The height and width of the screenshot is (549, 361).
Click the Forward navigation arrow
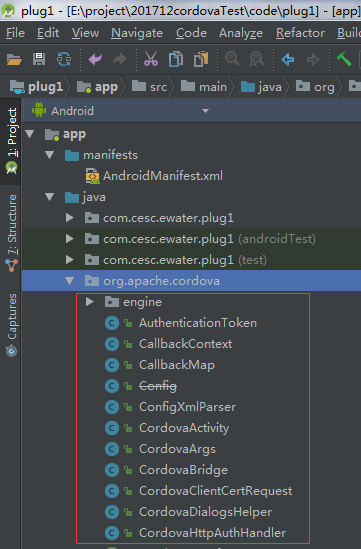[313, 60]
